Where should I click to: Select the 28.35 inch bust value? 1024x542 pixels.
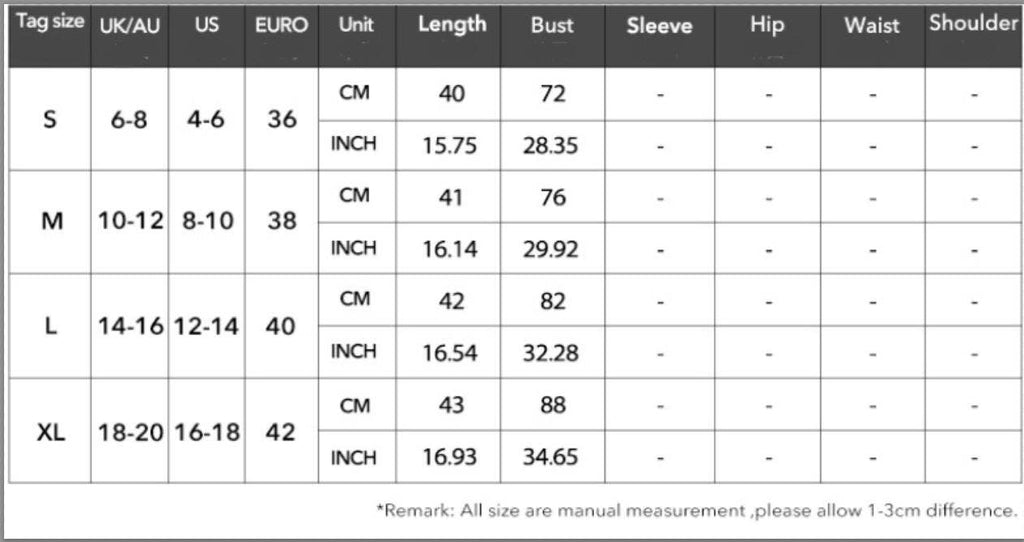pos(551,145)
